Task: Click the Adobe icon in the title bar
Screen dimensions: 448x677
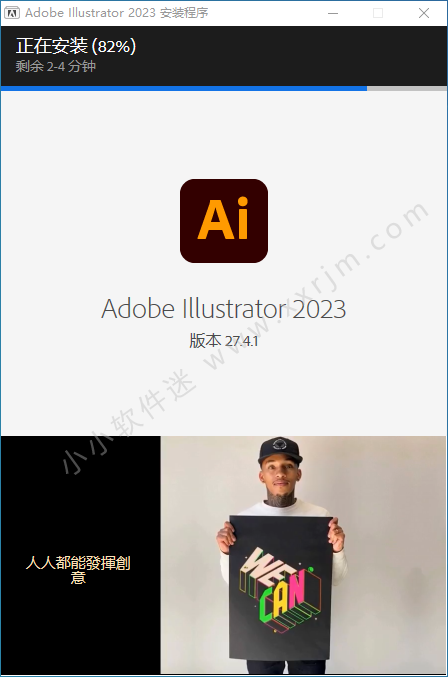Action: [12, 13]
